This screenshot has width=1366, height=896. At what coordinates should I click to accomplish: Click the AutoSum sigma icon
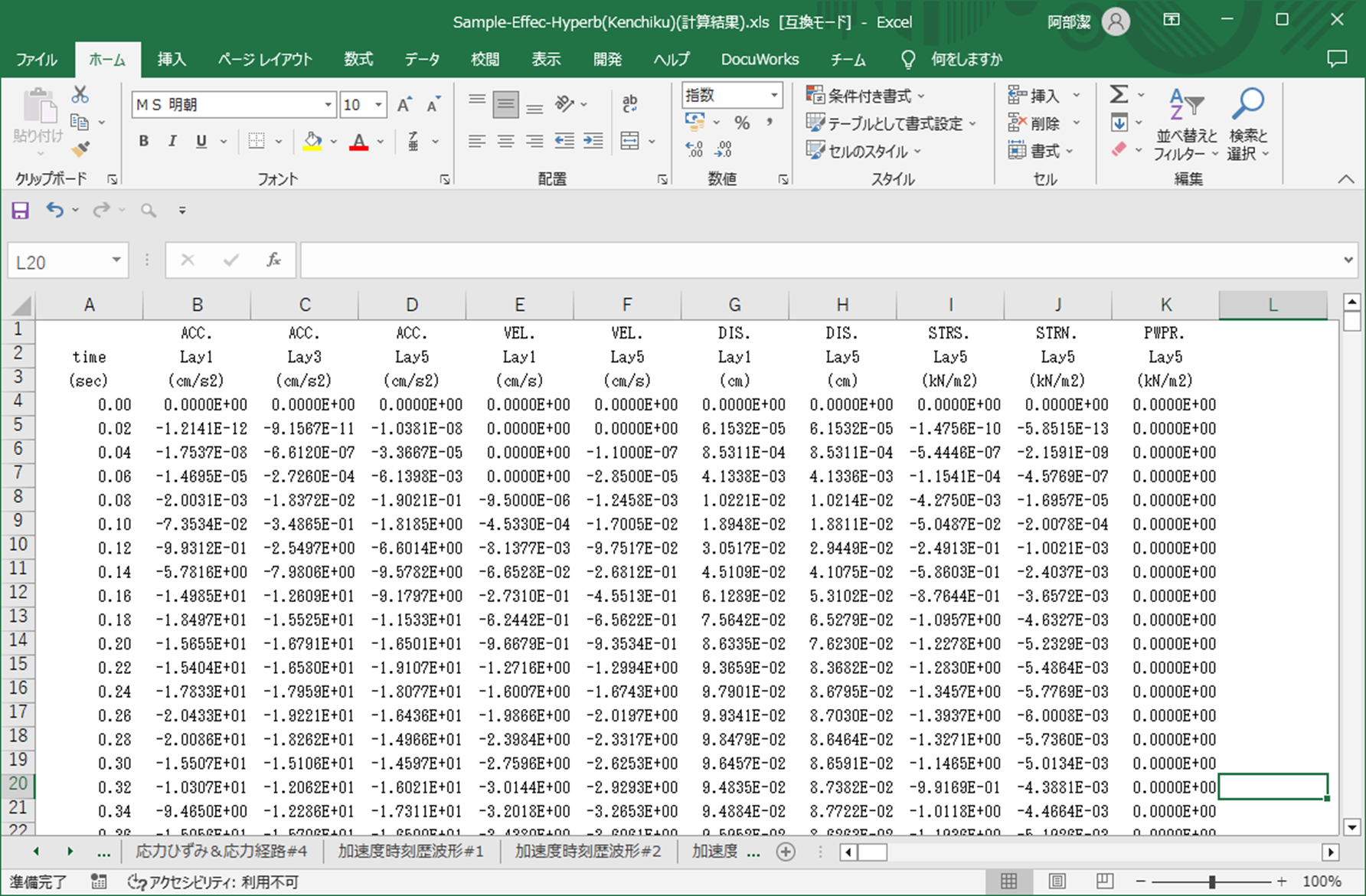coord(1119,94)
